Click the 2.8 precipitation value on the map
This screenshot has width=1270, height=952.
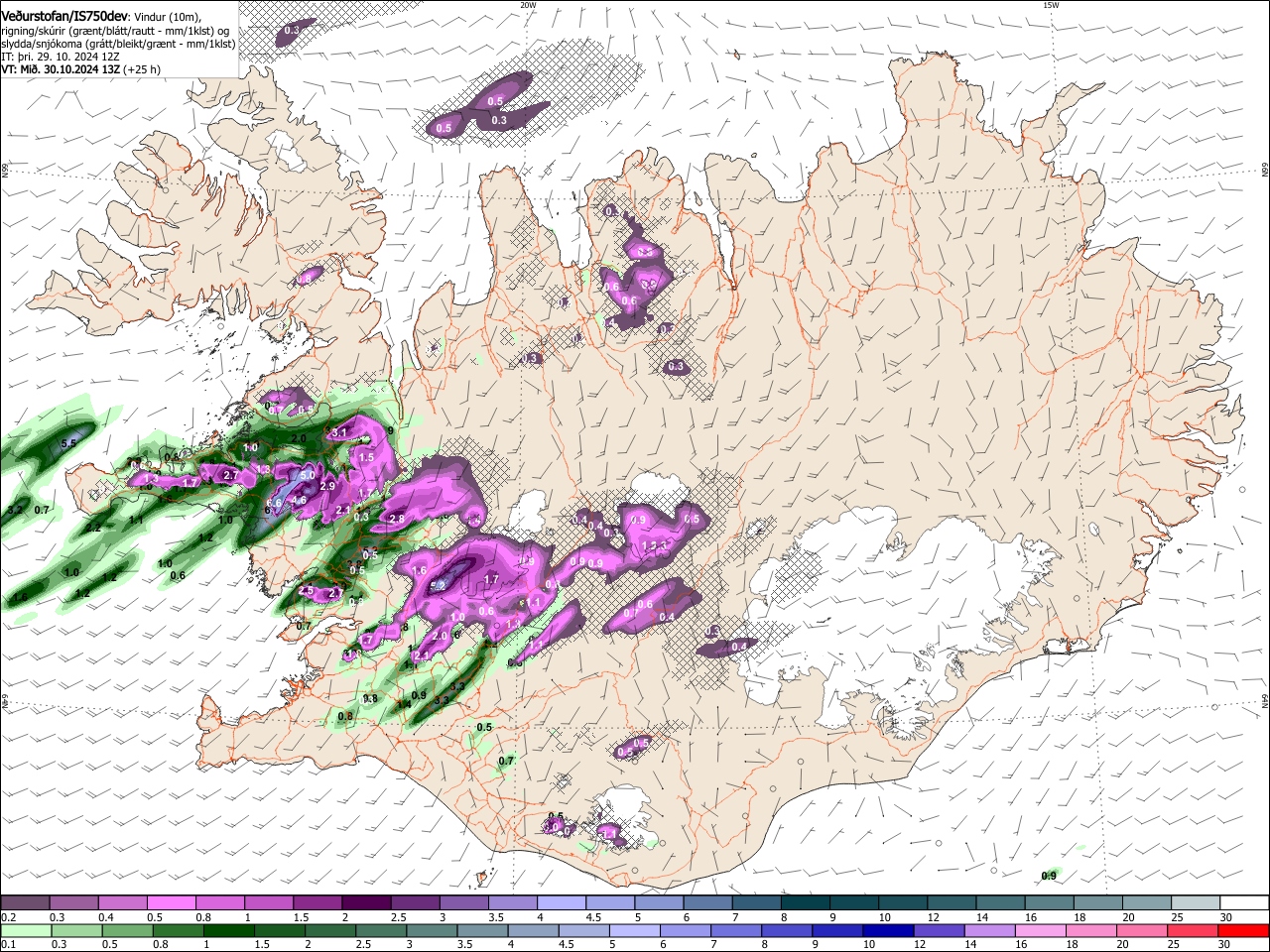(396, 519)
